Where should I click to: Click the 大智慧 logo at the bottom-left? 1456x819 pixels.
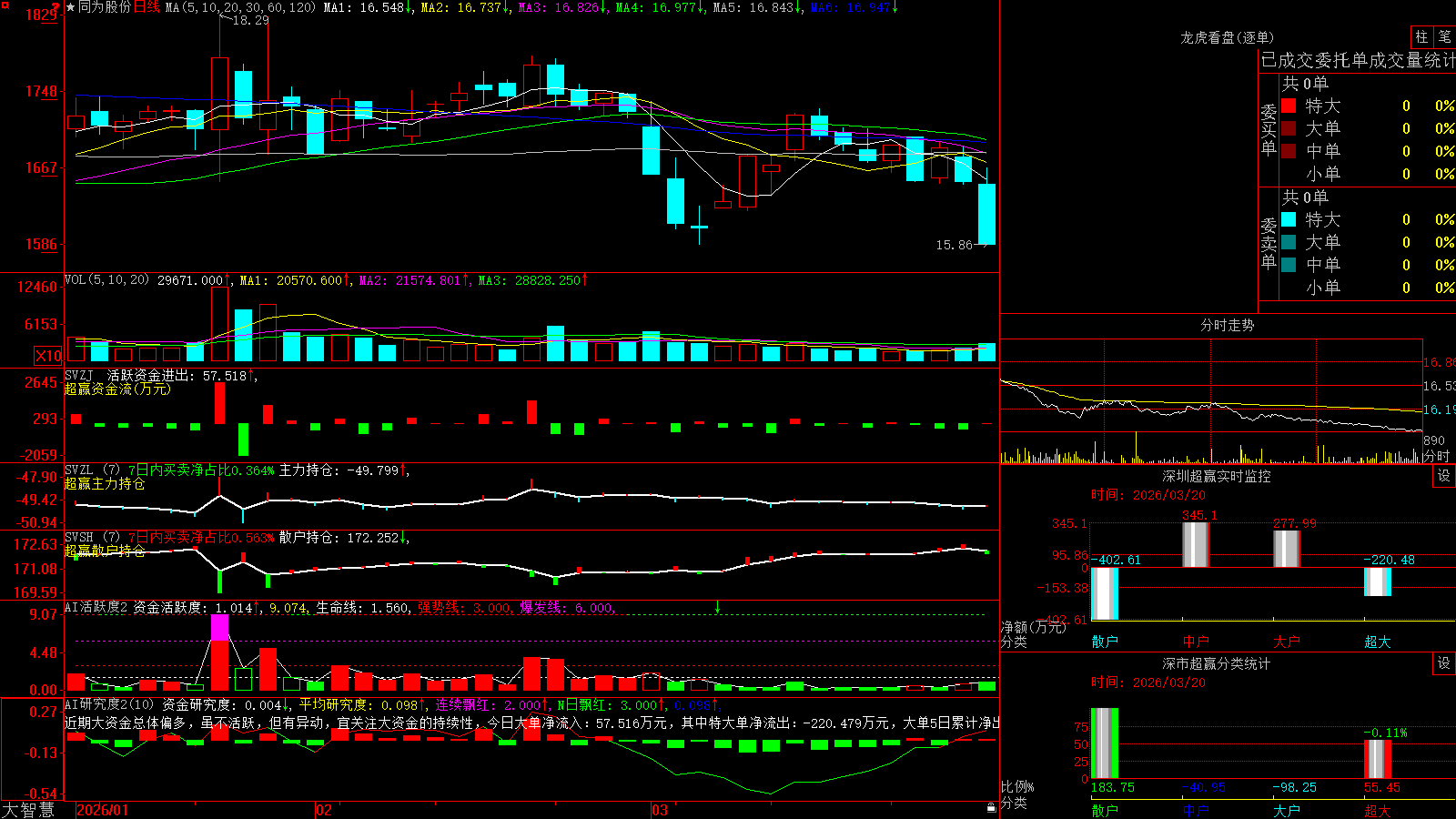28,810
